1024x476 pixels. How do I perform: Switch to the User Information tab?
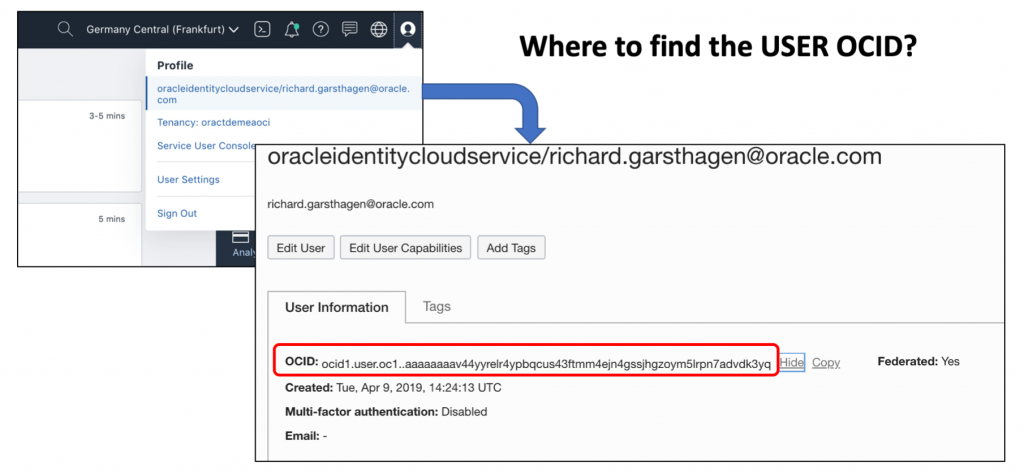point(337,308)
